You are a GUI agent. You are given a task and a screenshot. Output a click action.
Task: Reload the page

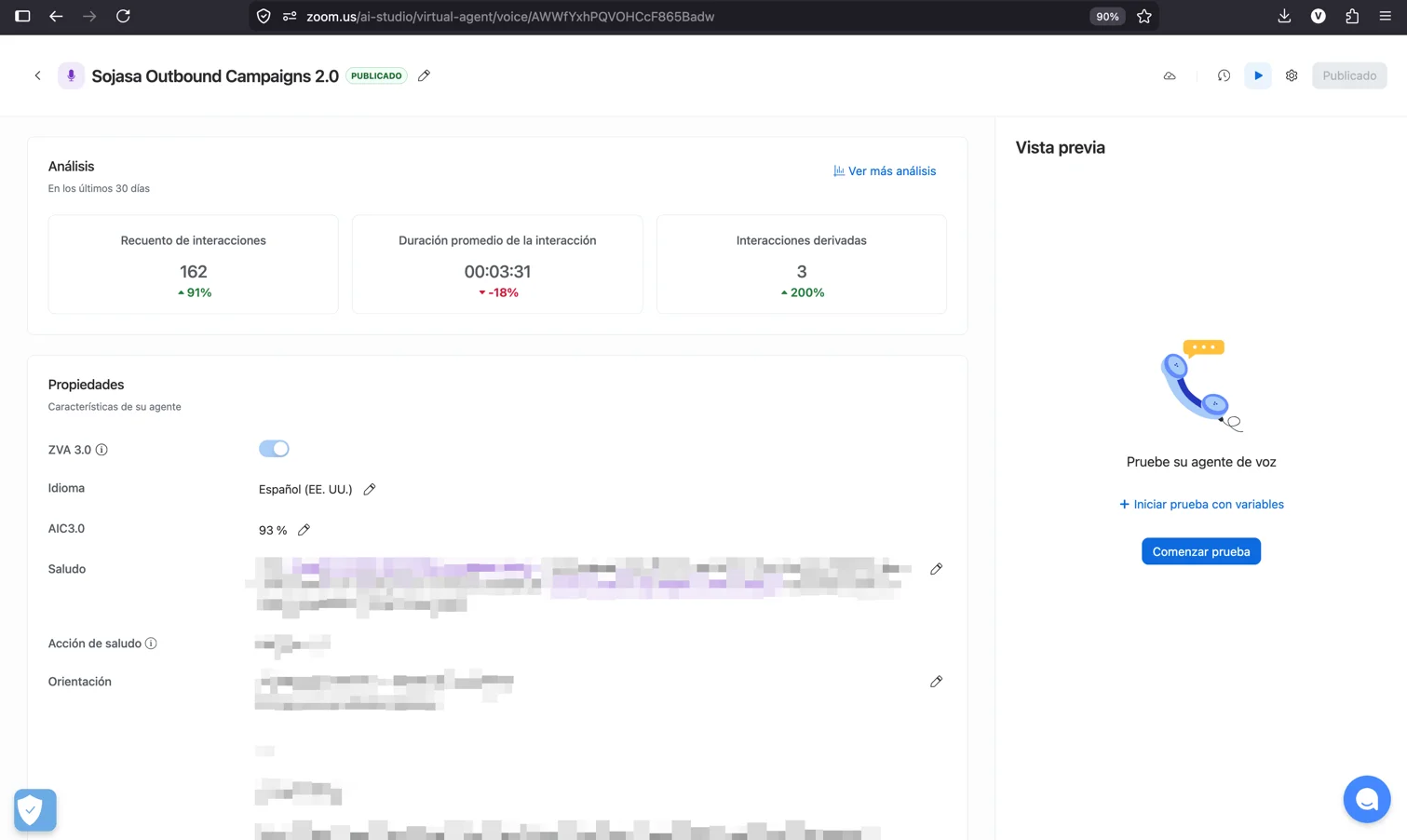click(x=123, y=16)
